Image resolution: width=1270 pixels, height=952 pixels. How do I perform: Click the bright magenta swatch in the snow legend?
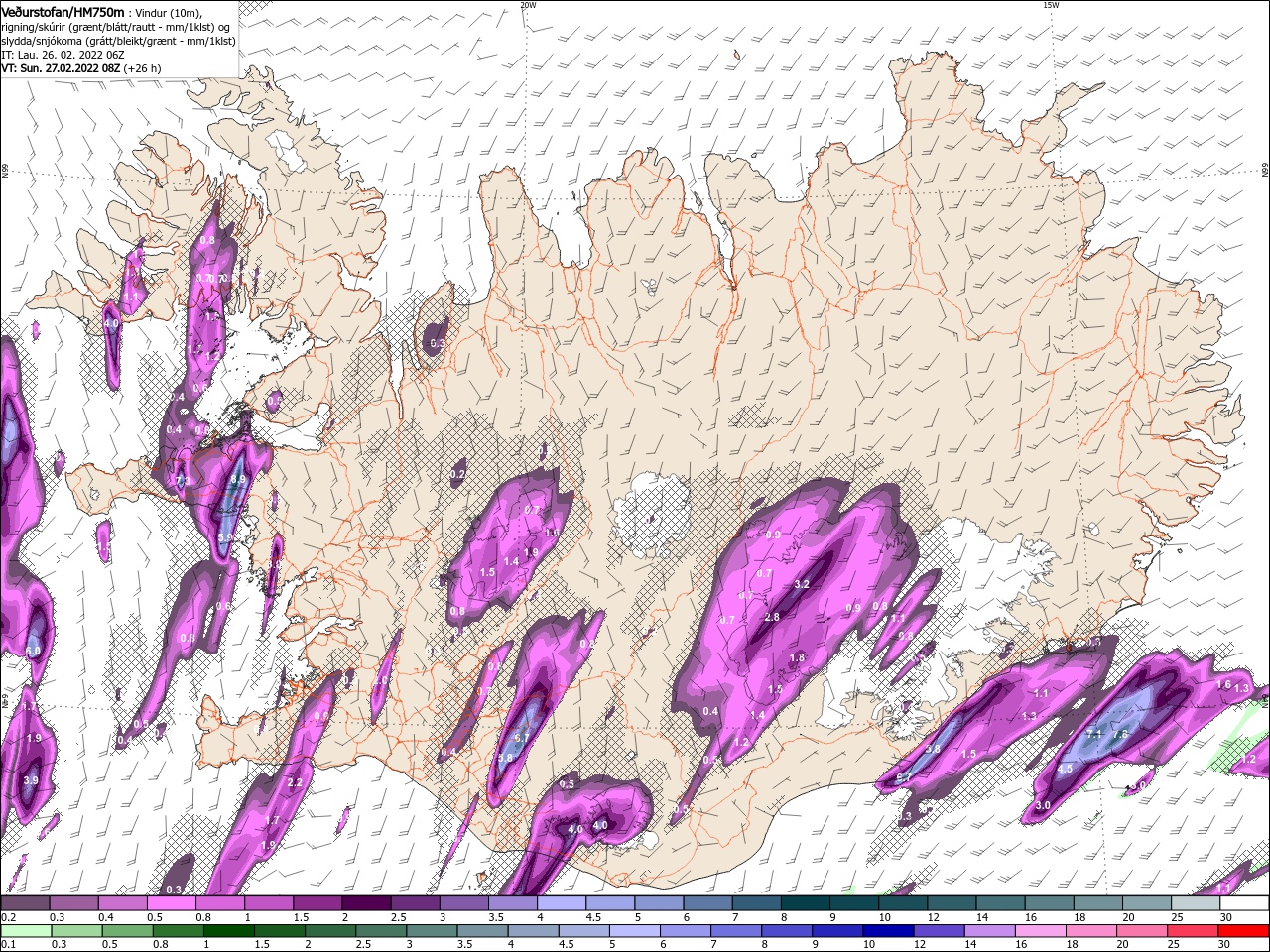(x=171, y=904)
